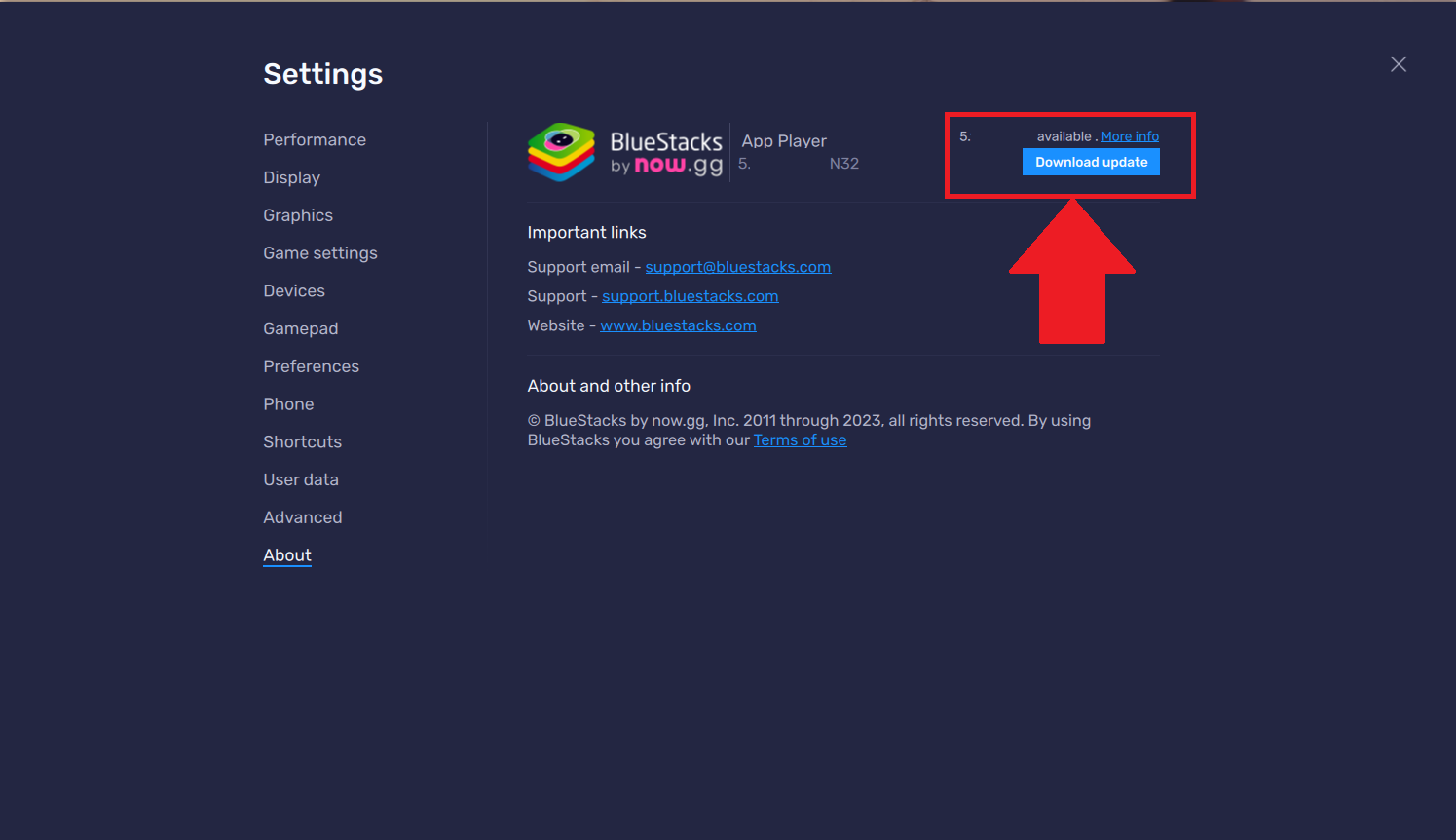Close the Settings window with X
The height and width of the screenshot is (840, 1456).
coord(1399,64)
